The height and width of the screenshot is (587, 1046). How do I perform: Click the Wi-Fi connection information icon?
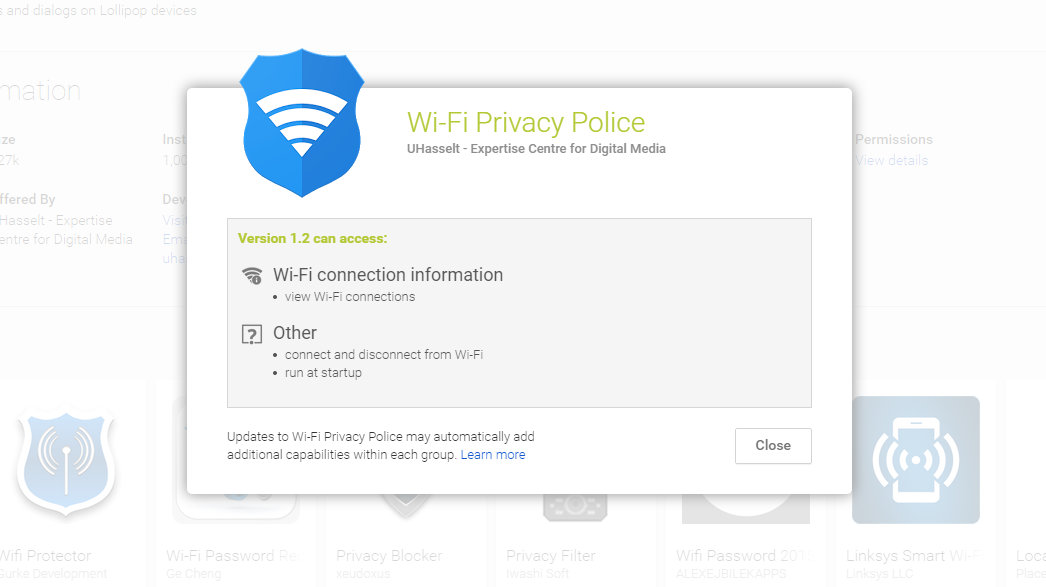[x=251, y=275]
